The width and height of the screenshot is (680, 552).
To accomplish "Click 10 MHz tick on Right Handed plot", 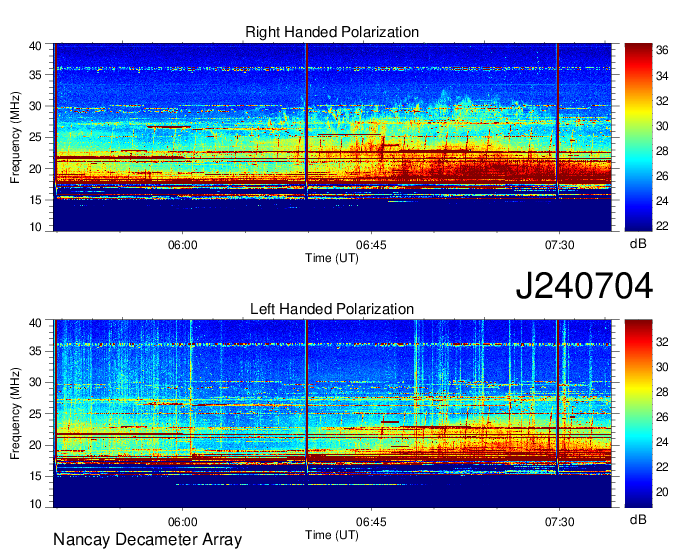I will [36, 227].
